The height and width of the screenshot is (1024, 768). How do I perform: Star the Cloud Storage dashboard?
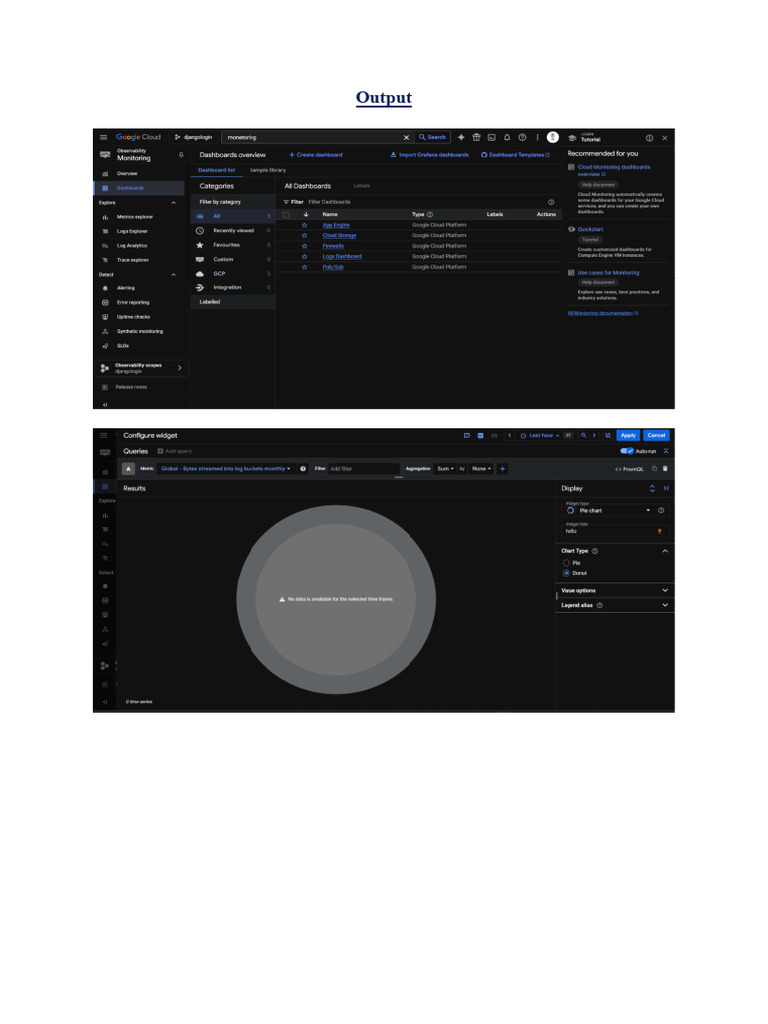point(304,235)
